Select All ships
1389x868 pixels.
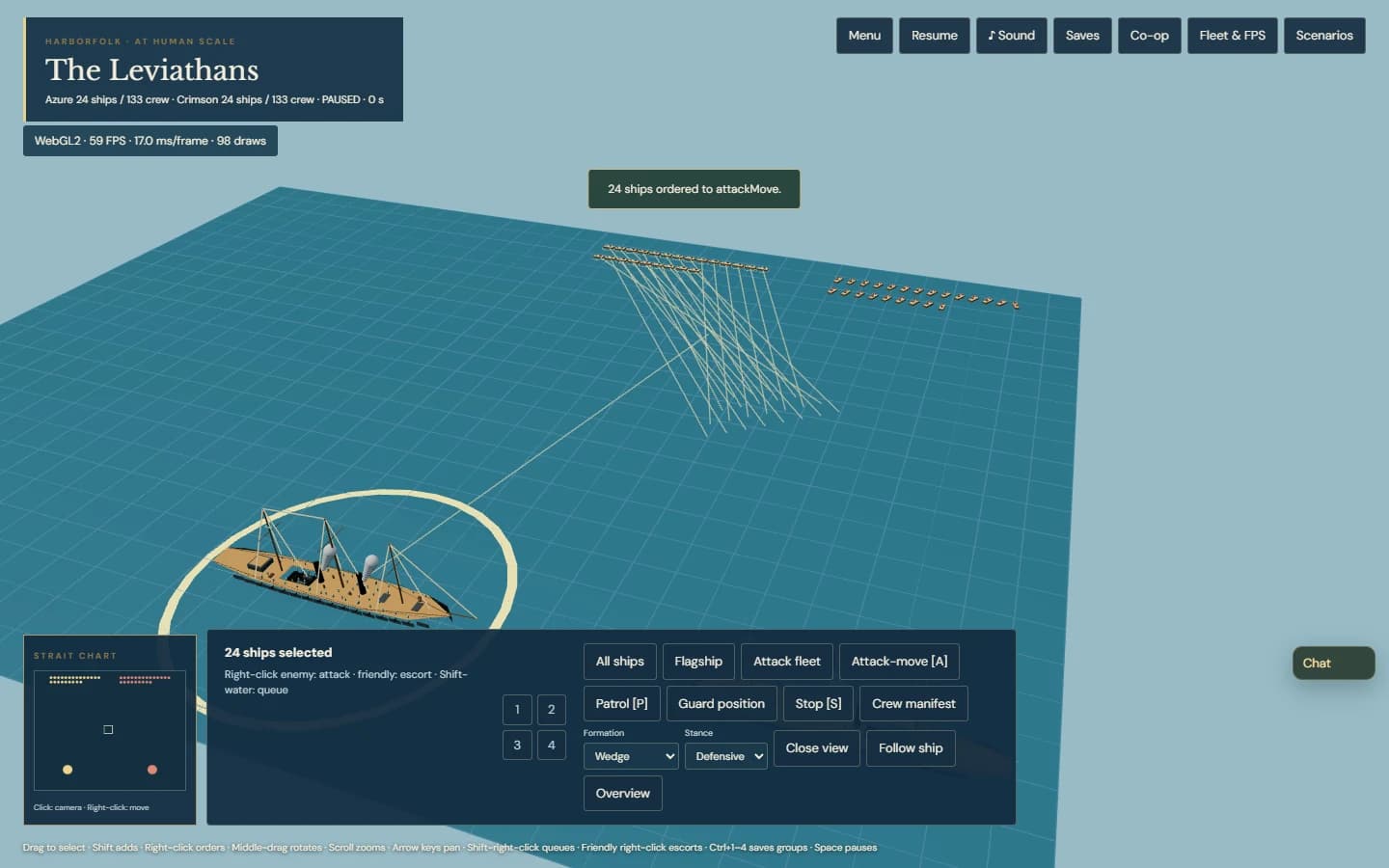tap(619, 662)
